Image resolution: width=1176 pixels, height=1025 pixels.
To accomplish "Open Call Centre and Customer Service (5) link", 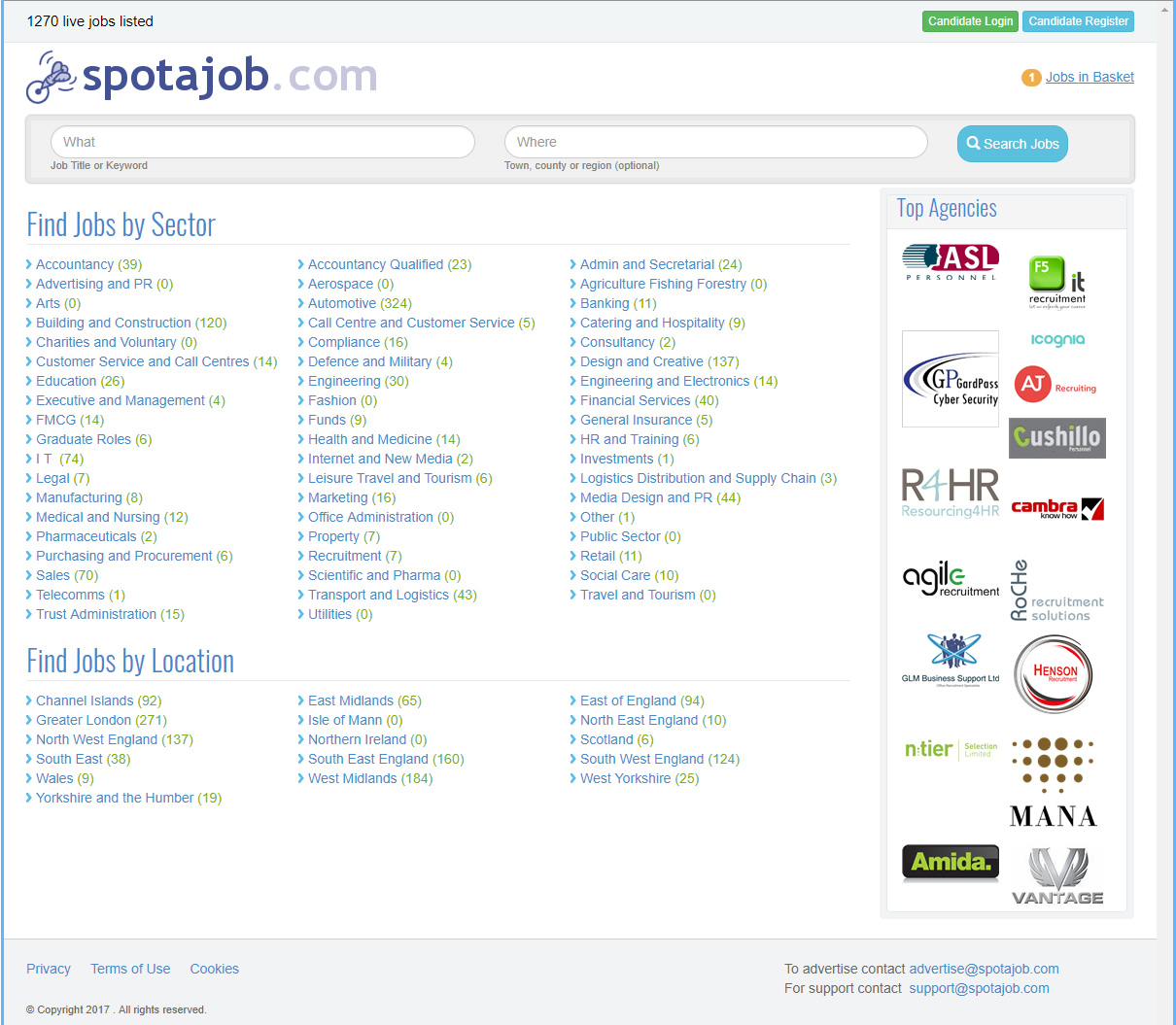I will pyautogui.click(x=421, y=323).
